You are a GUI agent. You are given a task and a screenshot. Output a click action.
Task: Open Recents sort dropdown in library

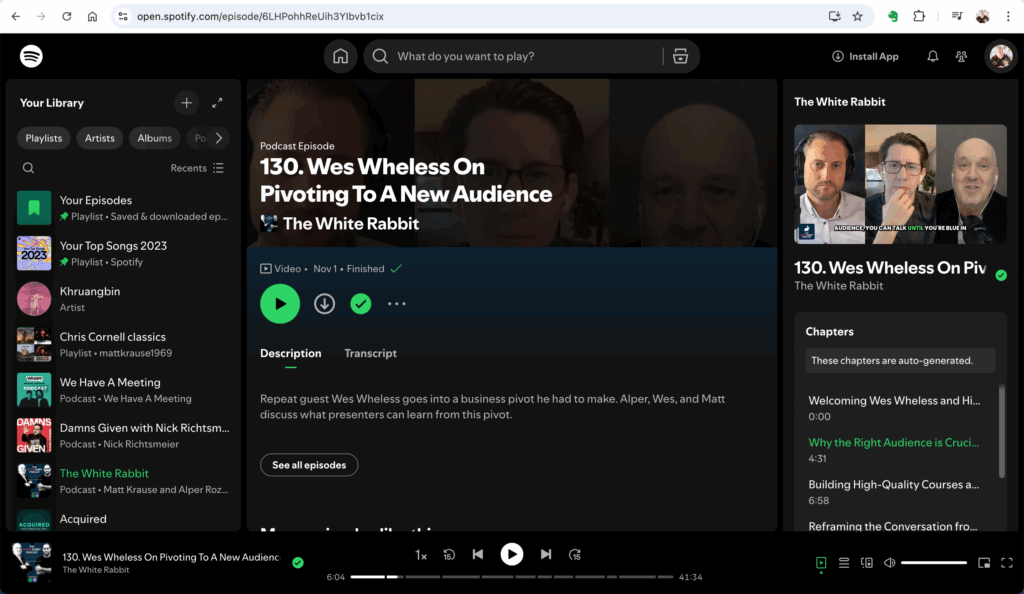tap(197, 168)
